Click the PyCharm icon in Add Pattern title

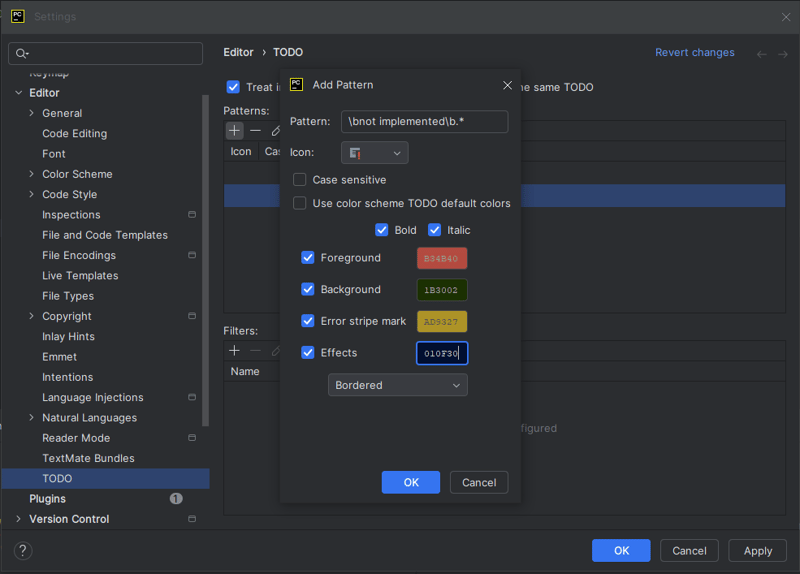click(296, 85)
